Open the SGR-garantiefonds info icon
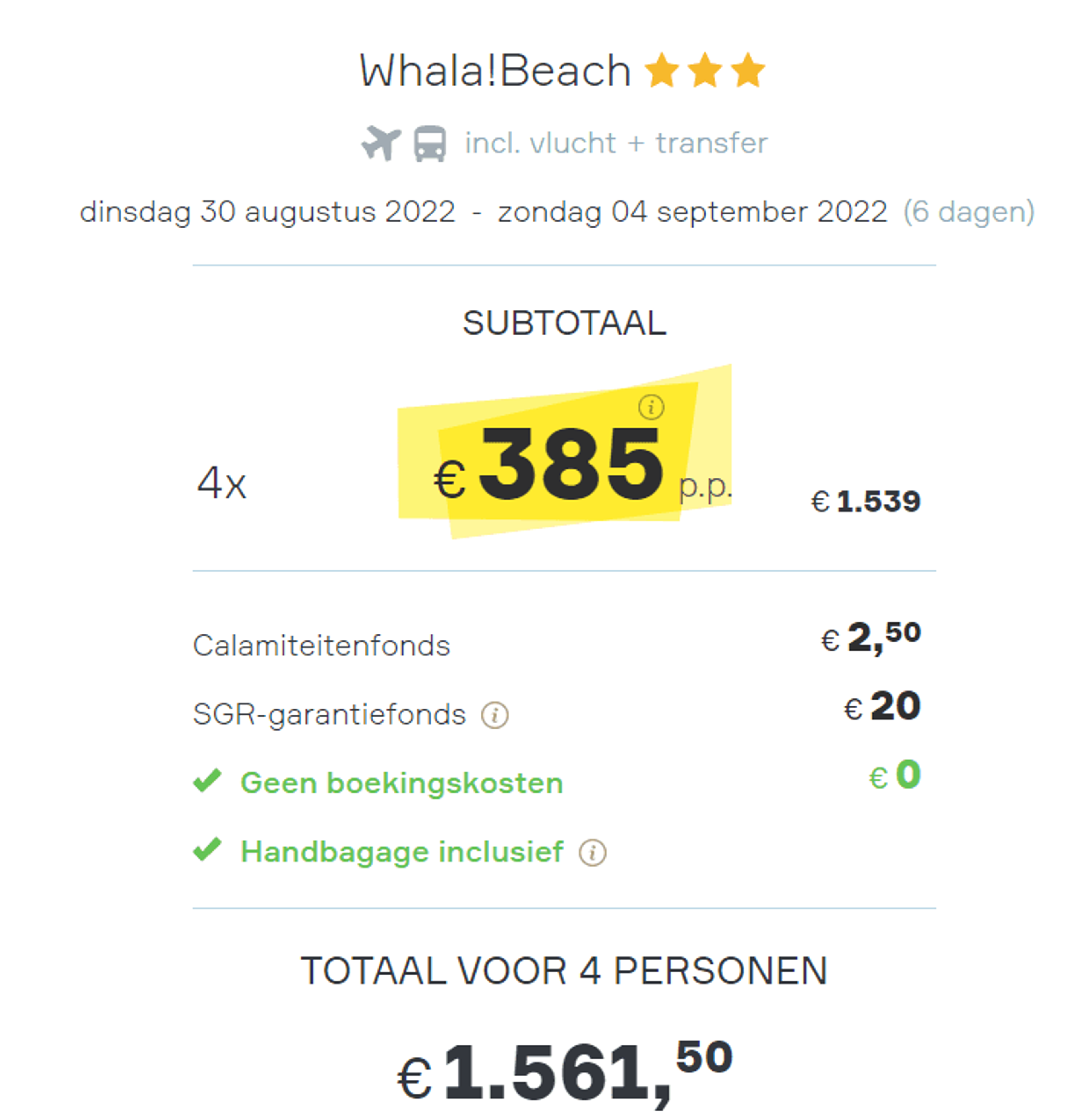The height and width of the screenshot is (1120, 1092). tap(494, 715)
